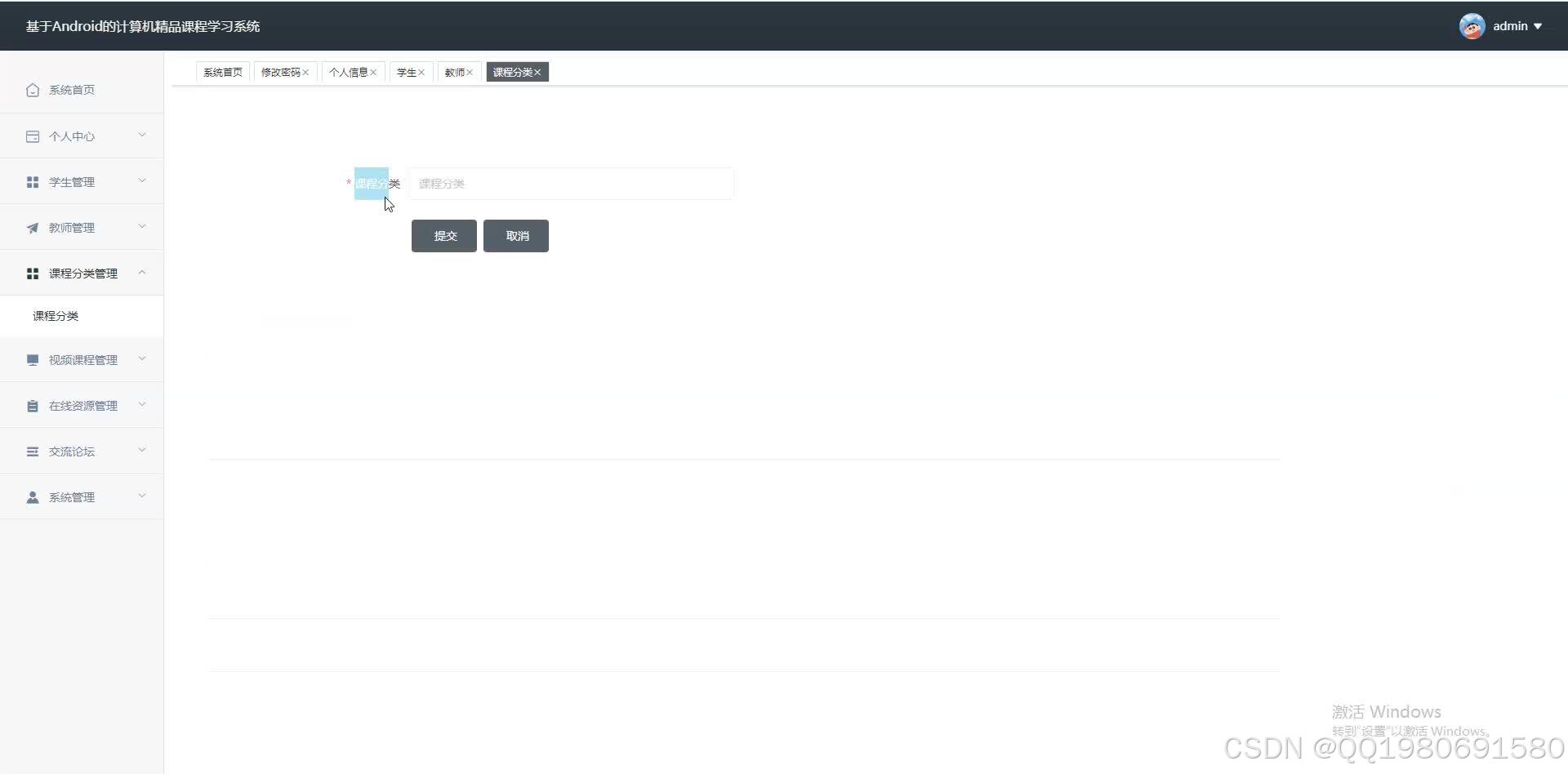
Task: Click the monitor icon beside 视频课程管理
Action: [x=33, y=360]
